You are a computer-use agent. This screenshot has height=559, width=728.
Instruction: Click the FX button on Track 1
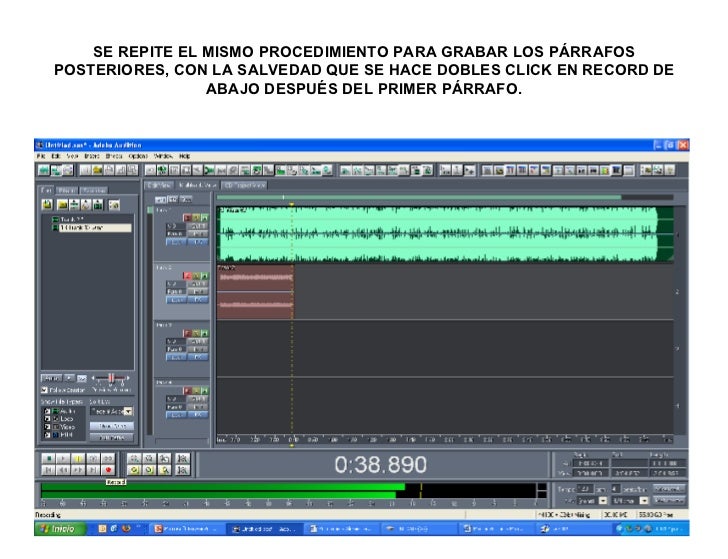pyautogui.click(x=198, y=242)
